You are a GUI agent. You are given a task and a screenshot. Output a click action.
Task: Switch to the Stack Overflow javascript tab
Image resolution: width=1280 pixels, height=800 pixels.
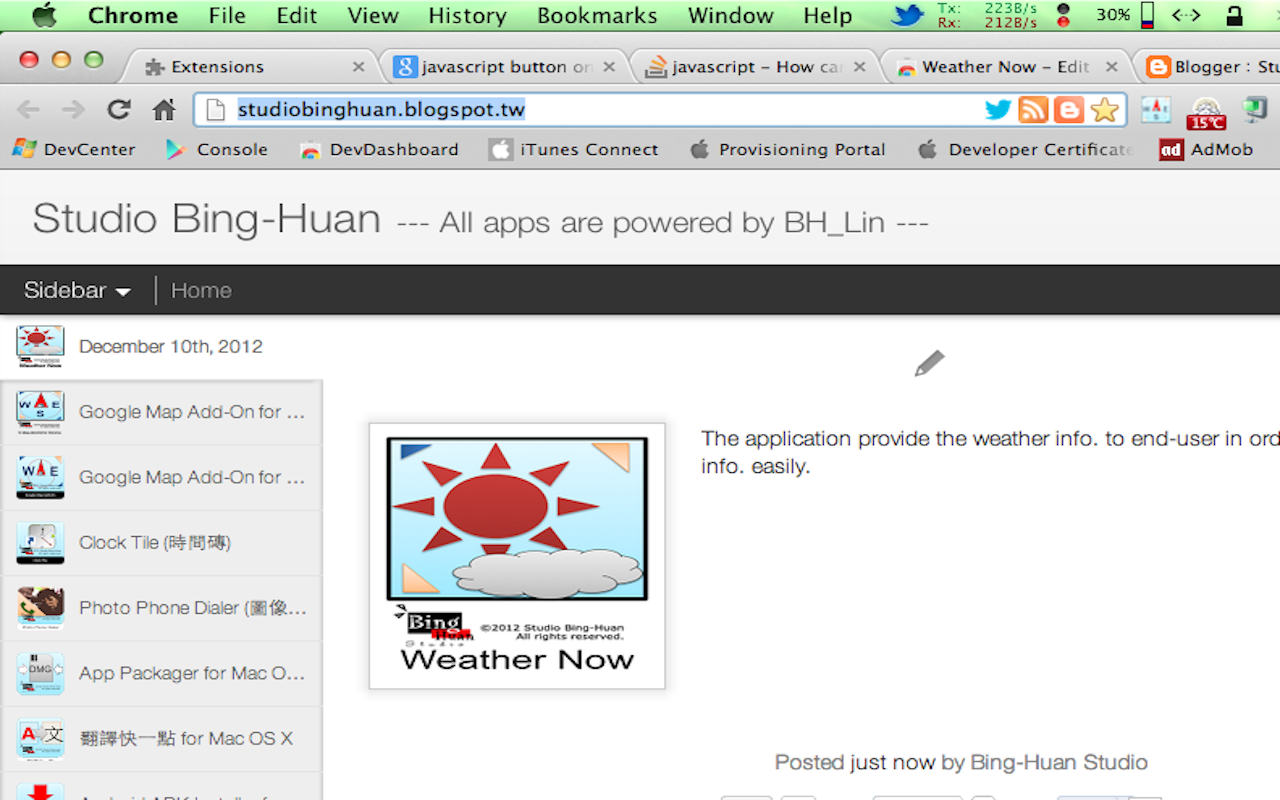click(x=756, y=66)
